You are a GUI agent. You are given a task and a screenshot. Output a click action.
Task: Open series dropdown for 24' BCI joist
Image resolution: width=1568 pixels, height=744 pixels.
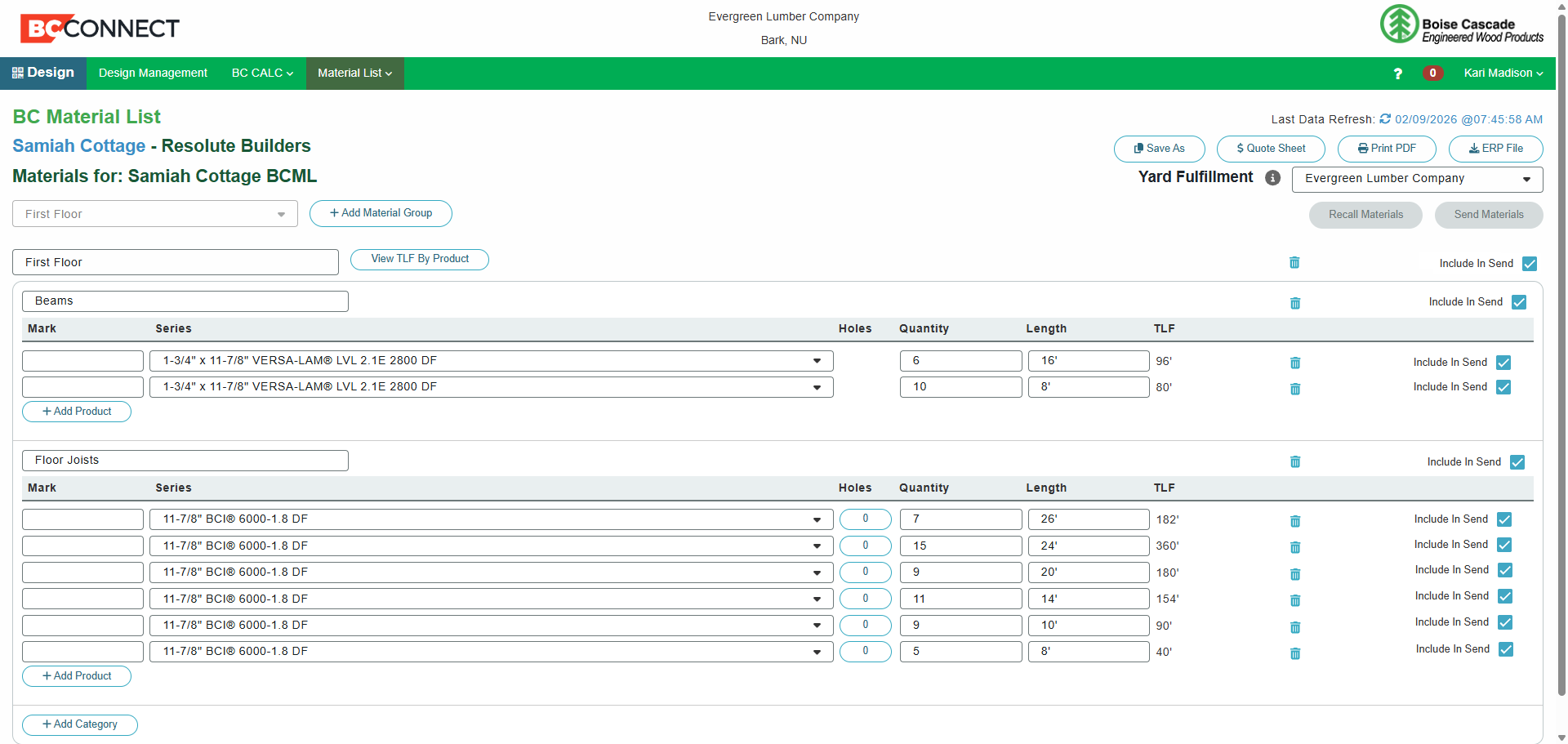[x=492, y=546]
